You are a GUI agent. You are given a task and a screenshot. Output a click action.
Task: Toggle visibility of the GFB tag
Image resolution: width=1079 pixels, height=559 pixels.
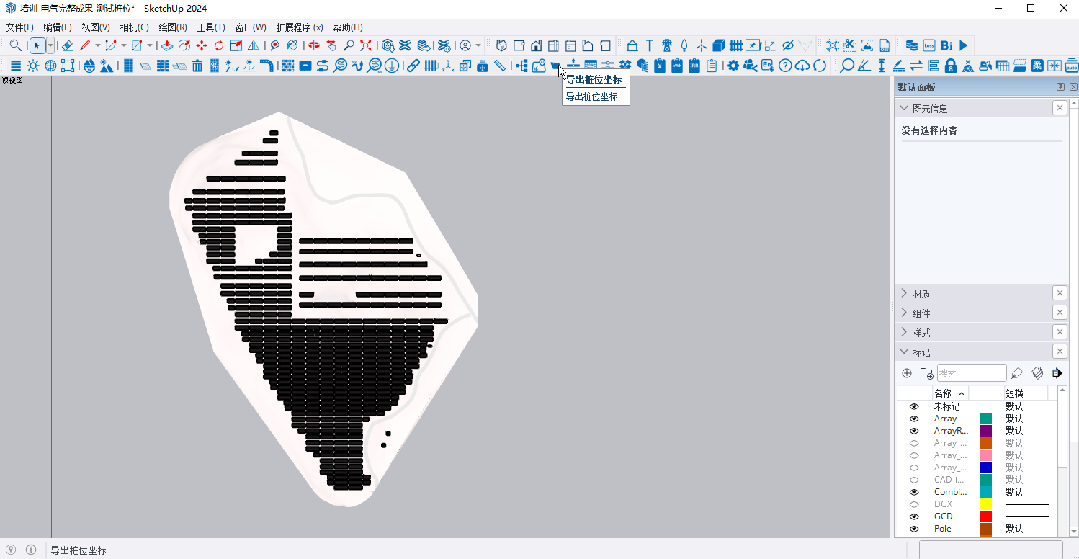click(x=914, y=516)
